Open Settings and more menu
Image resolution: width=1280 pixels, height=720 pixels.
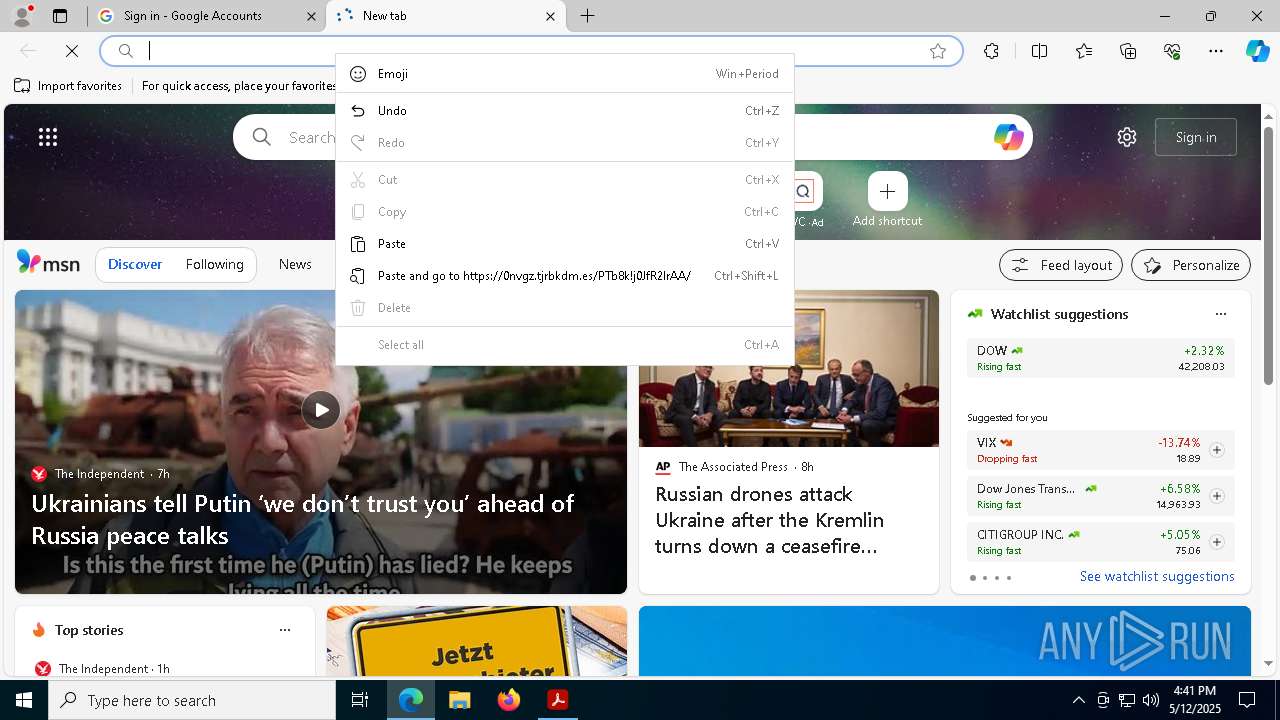[1216, 51]
